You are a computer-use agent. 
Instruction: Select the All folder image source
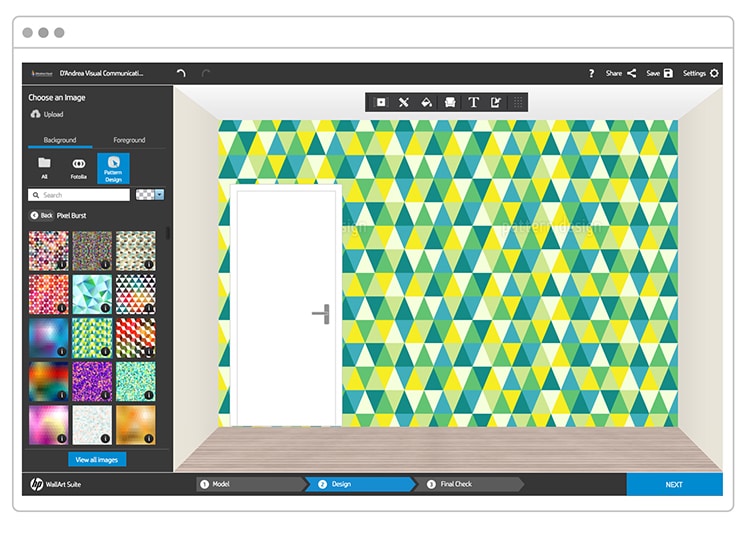point(44,168)
